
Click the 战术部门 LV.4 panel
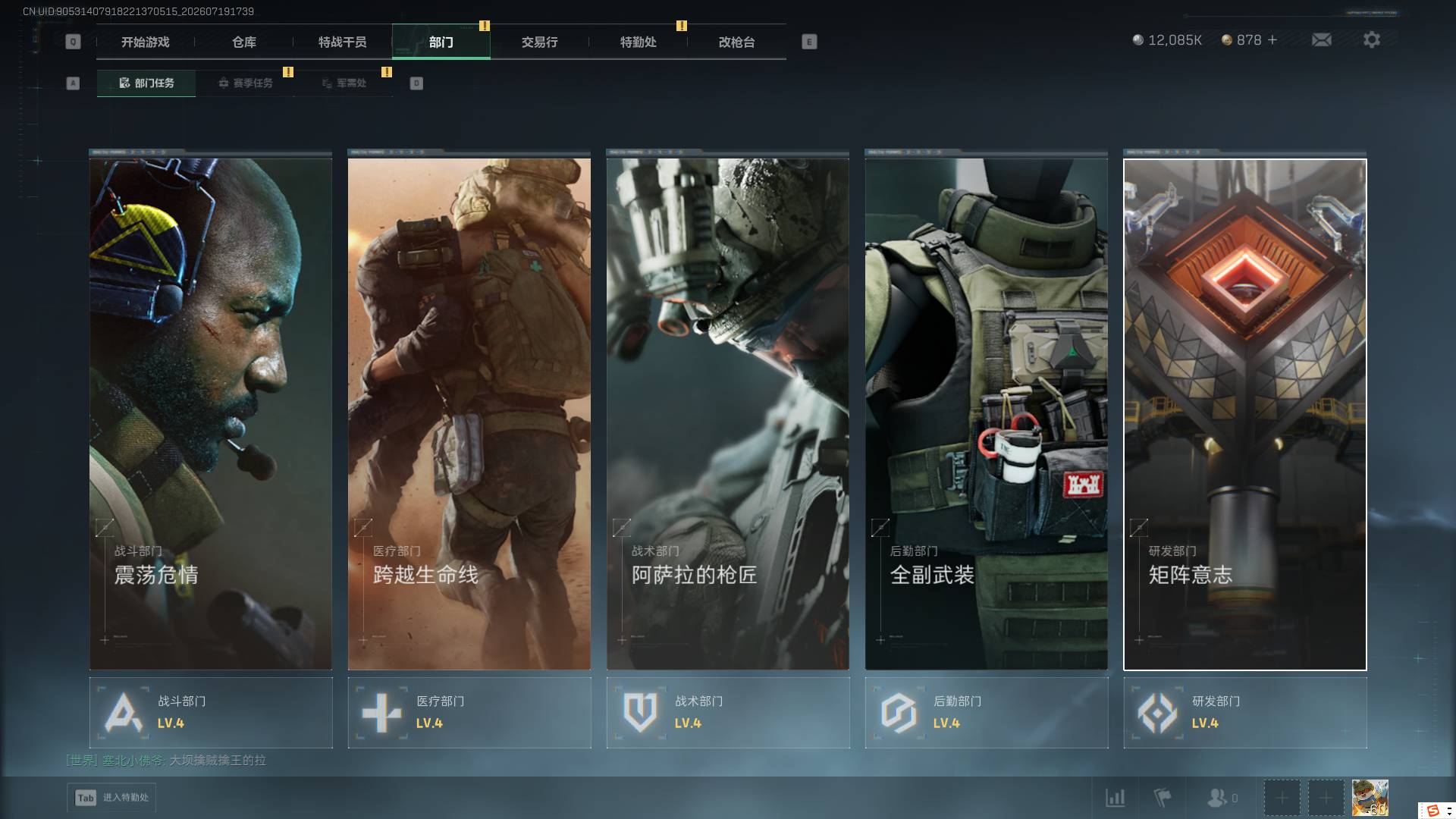click(728, 713)
